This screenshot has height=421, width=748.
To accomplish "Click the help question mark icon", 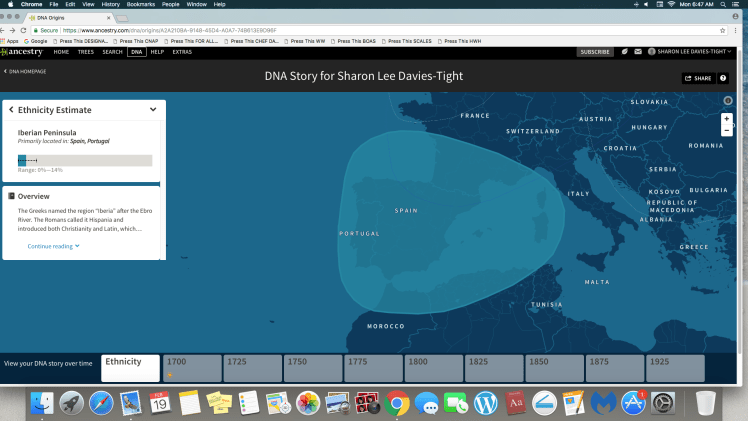I will click(x=723, y=78).
